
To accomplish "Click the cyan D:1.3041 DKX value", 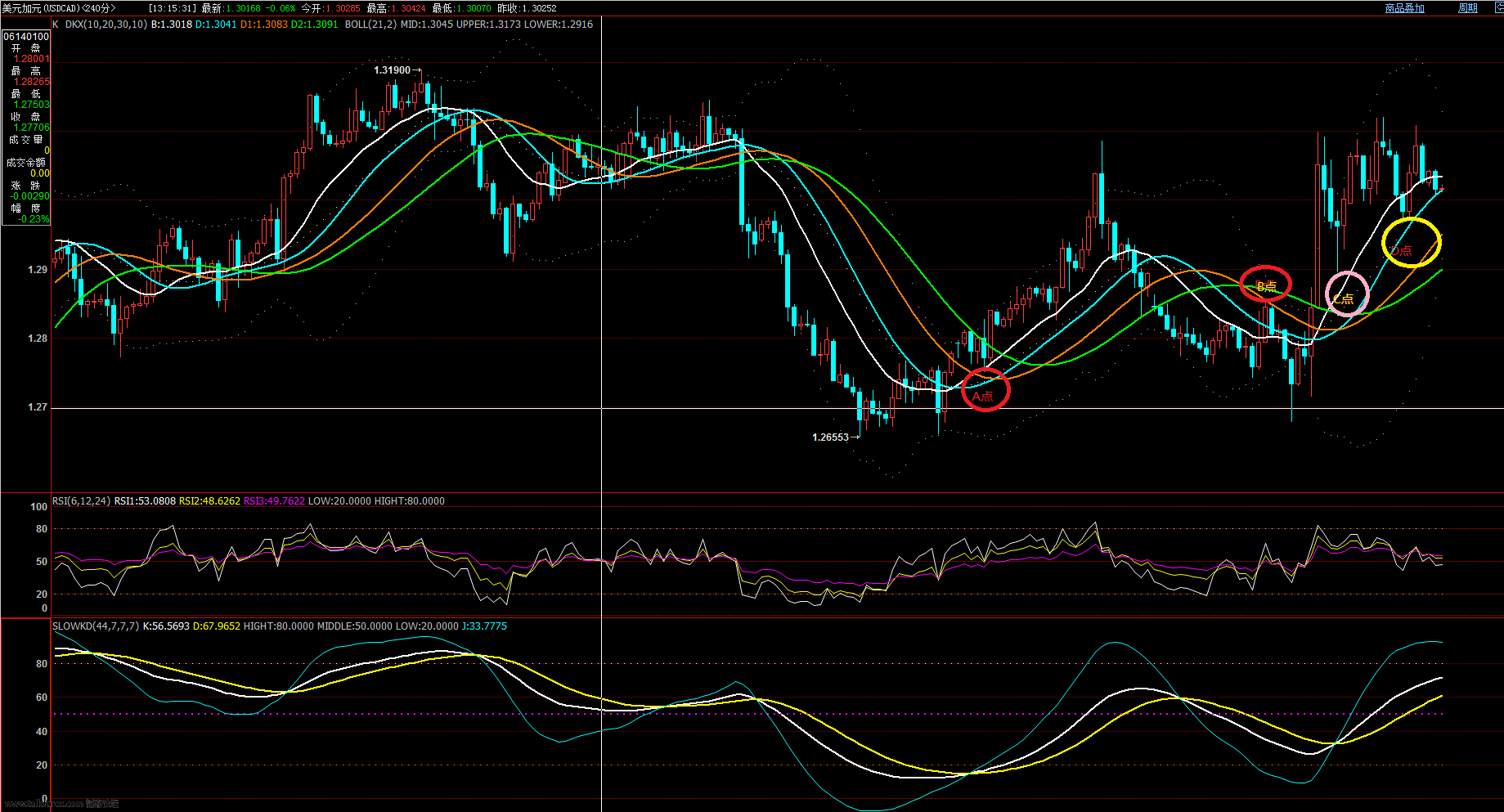I will 216,25.
